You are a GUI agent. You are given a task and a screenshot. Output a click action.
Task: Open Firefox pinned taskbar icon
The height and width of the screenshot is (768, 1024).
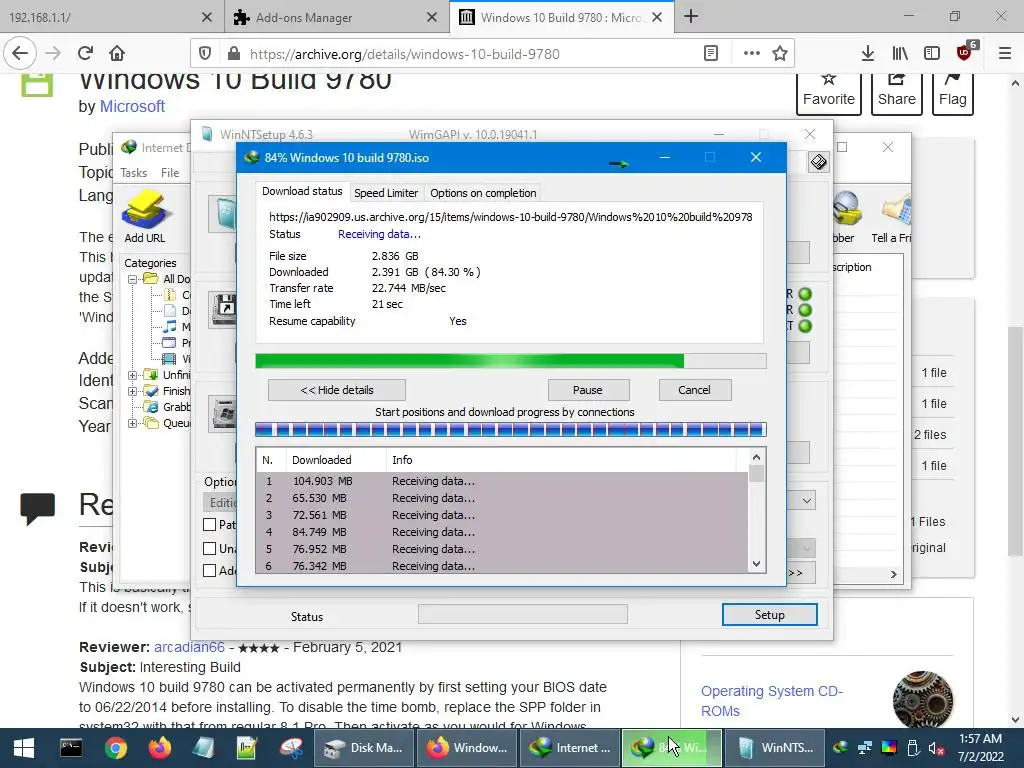[159, 748]
